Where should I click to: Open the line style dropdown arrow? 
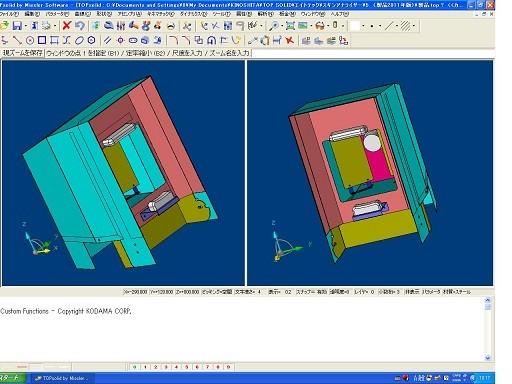point(397,26)
